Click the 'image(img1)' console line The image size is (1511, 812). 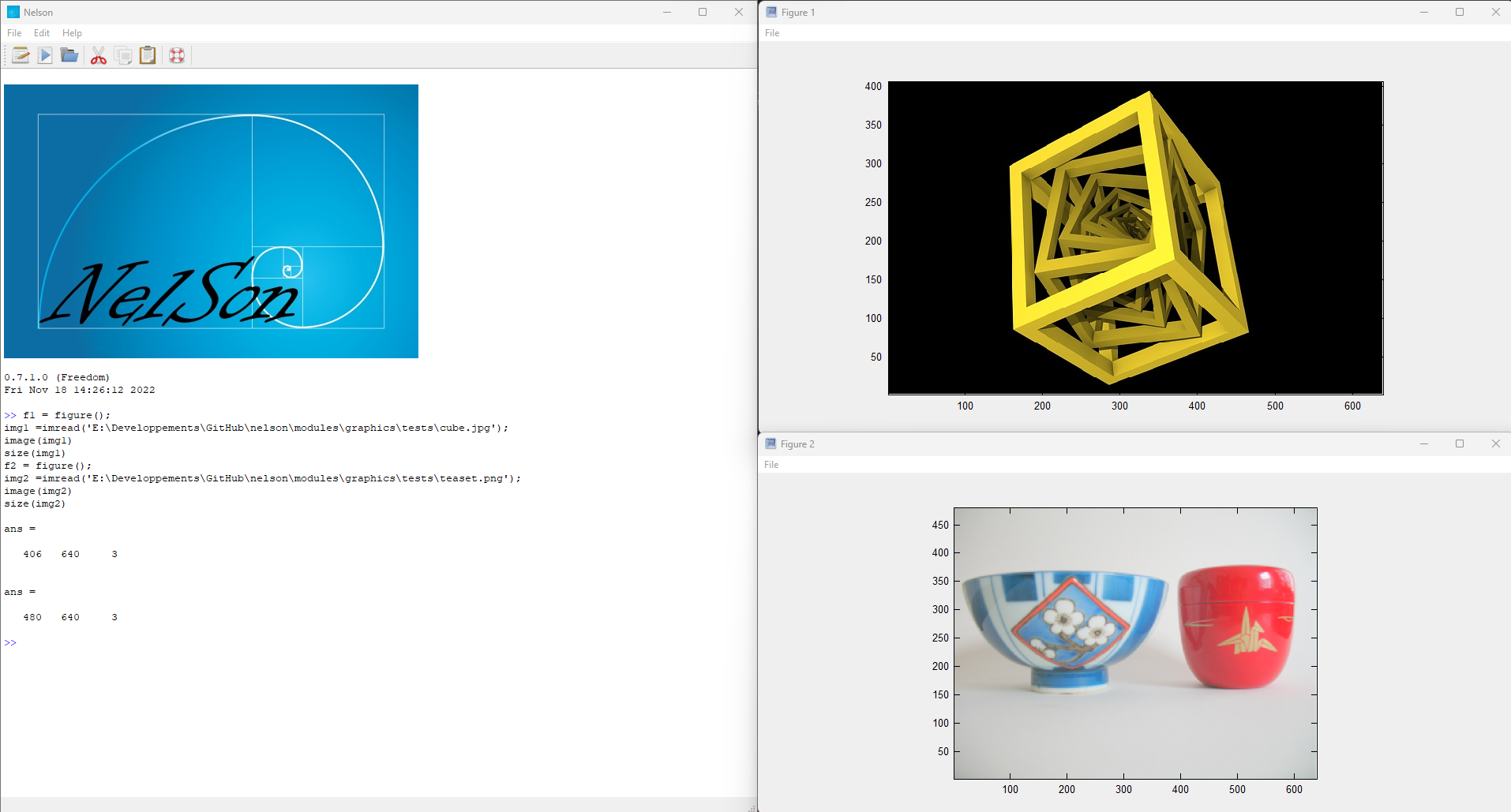tap(38, 440)
